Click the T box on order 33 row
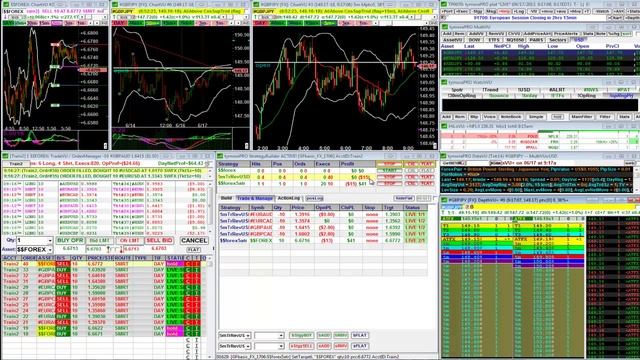 196,270
